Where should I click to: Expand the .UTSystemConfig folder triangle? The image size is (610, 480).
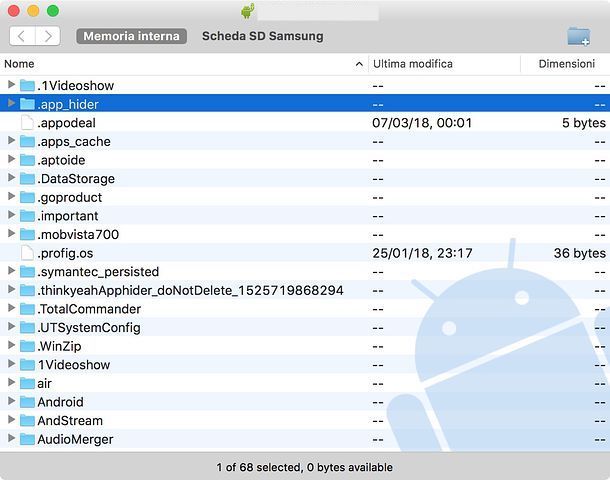point(11,327)
